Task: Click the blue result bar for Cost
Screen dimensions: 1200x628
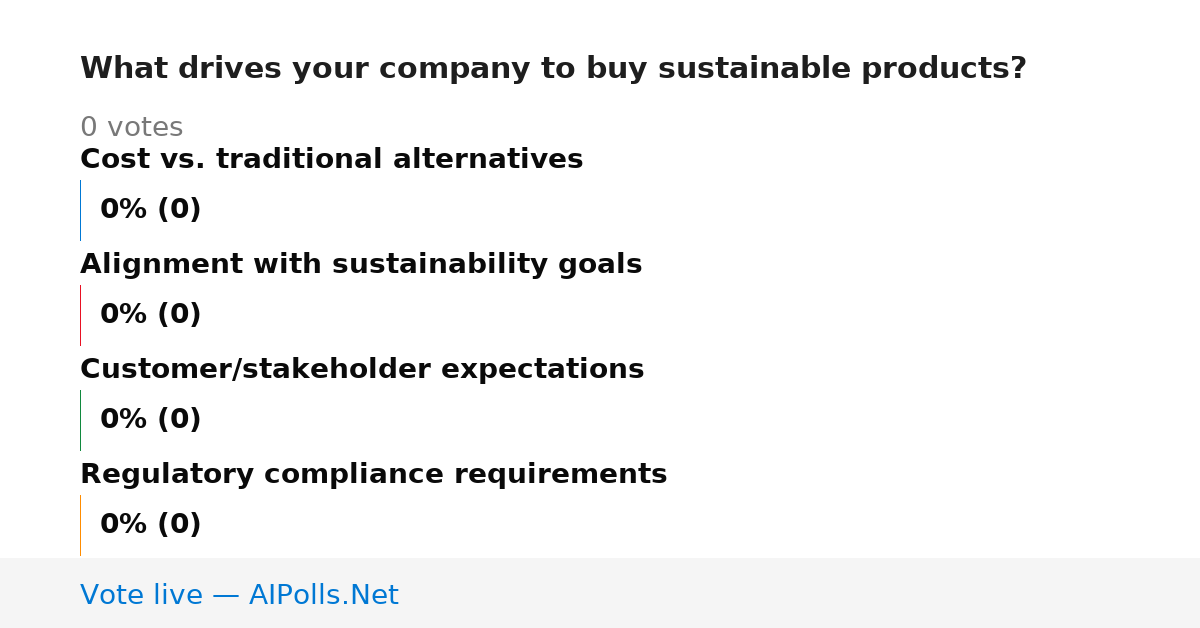Action: click(x=80, y=210)
